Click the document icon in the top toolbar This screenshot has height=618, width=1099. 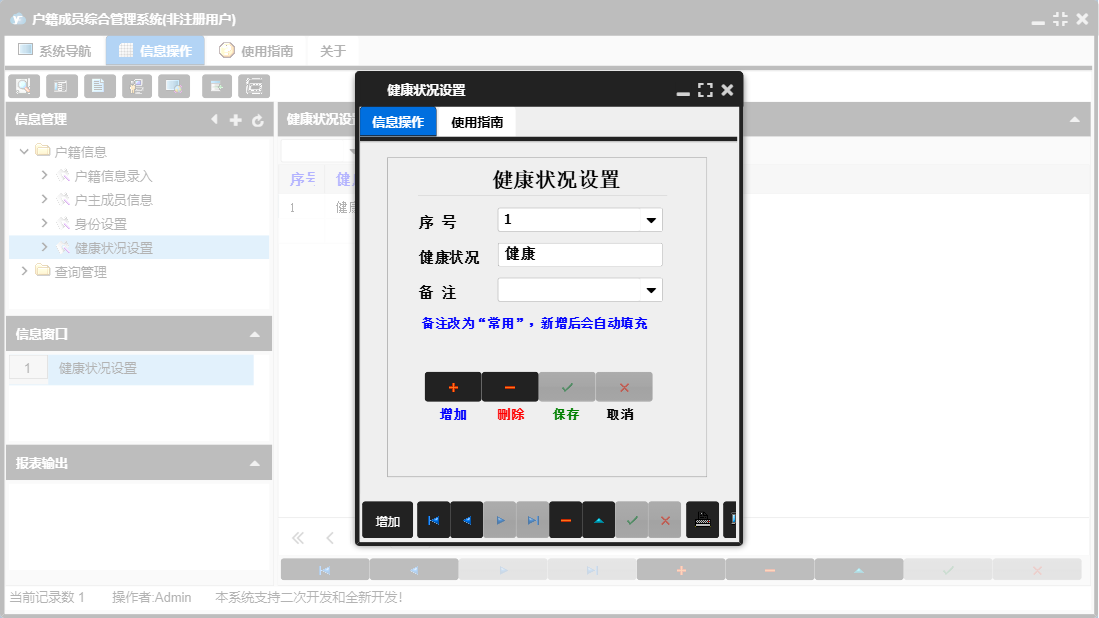coord(99,86)
